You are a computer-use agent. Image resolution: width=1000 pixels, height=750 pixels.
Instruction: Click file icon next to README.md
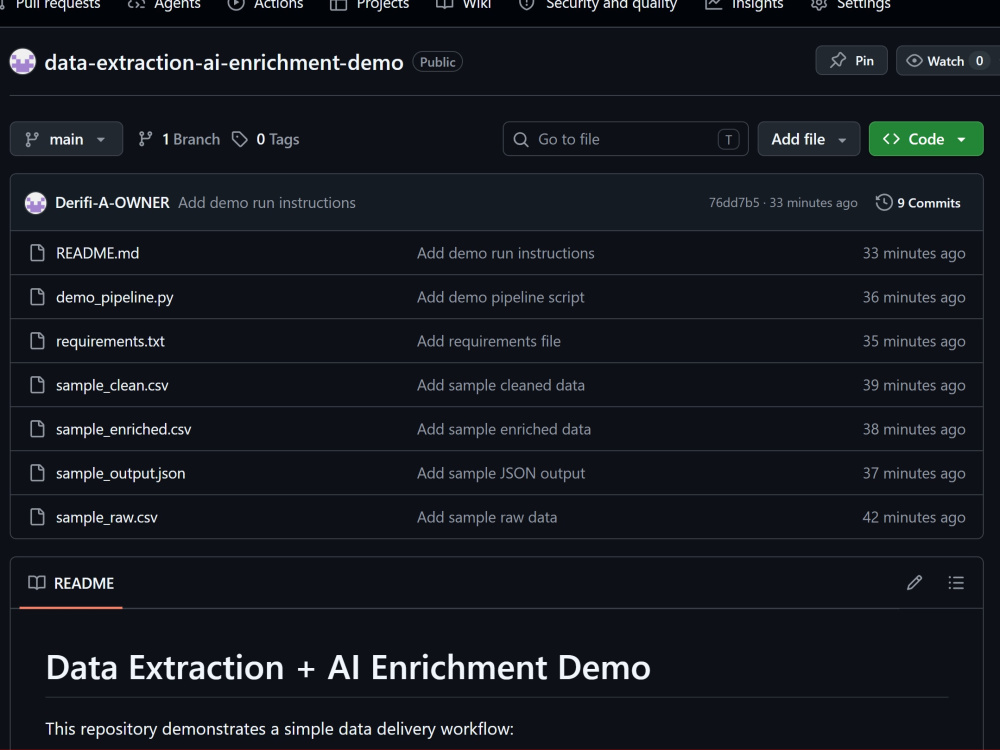[x=38, y=253]
